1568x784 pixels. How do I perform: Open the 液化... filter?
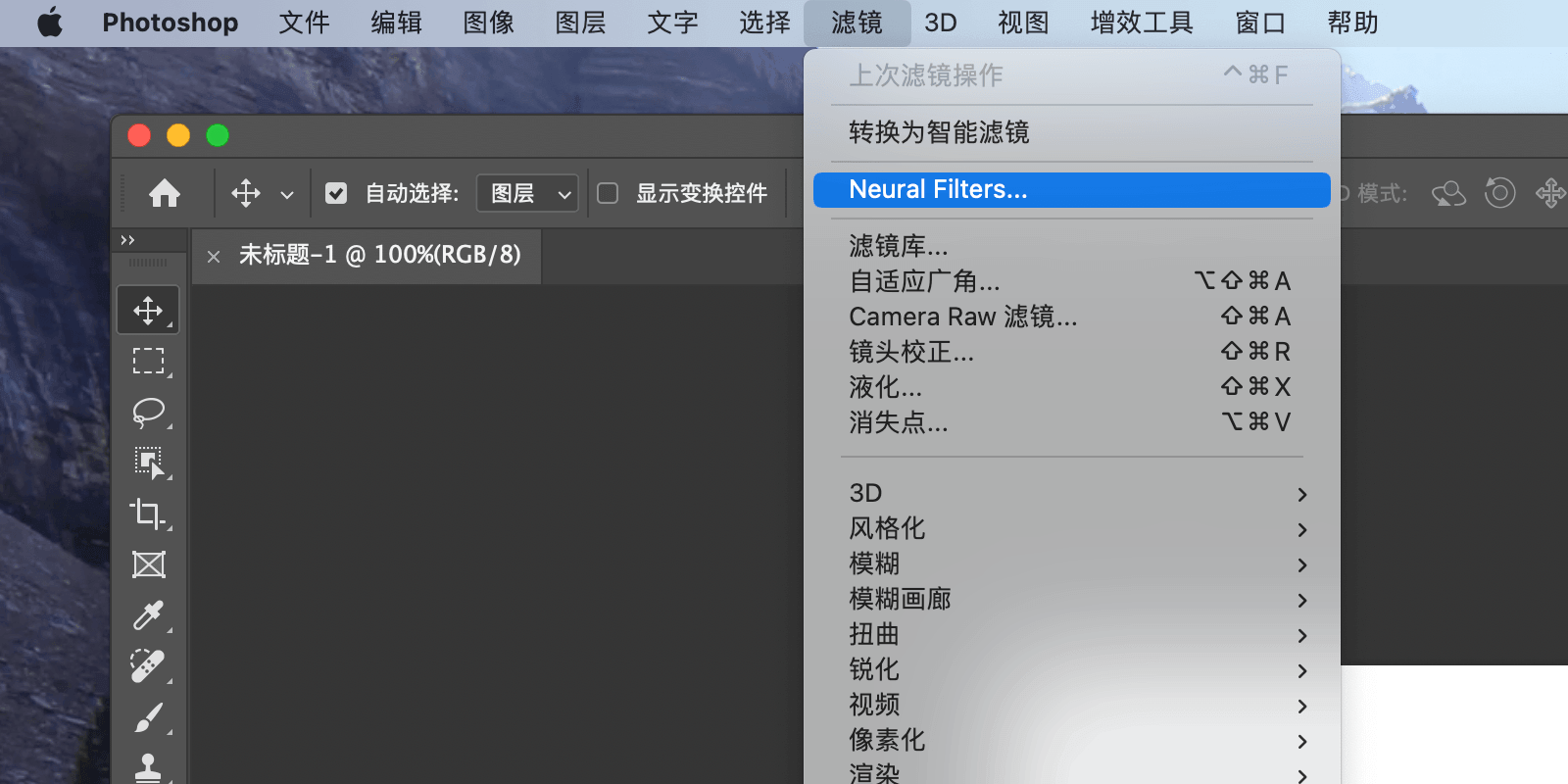point(1072,387)
